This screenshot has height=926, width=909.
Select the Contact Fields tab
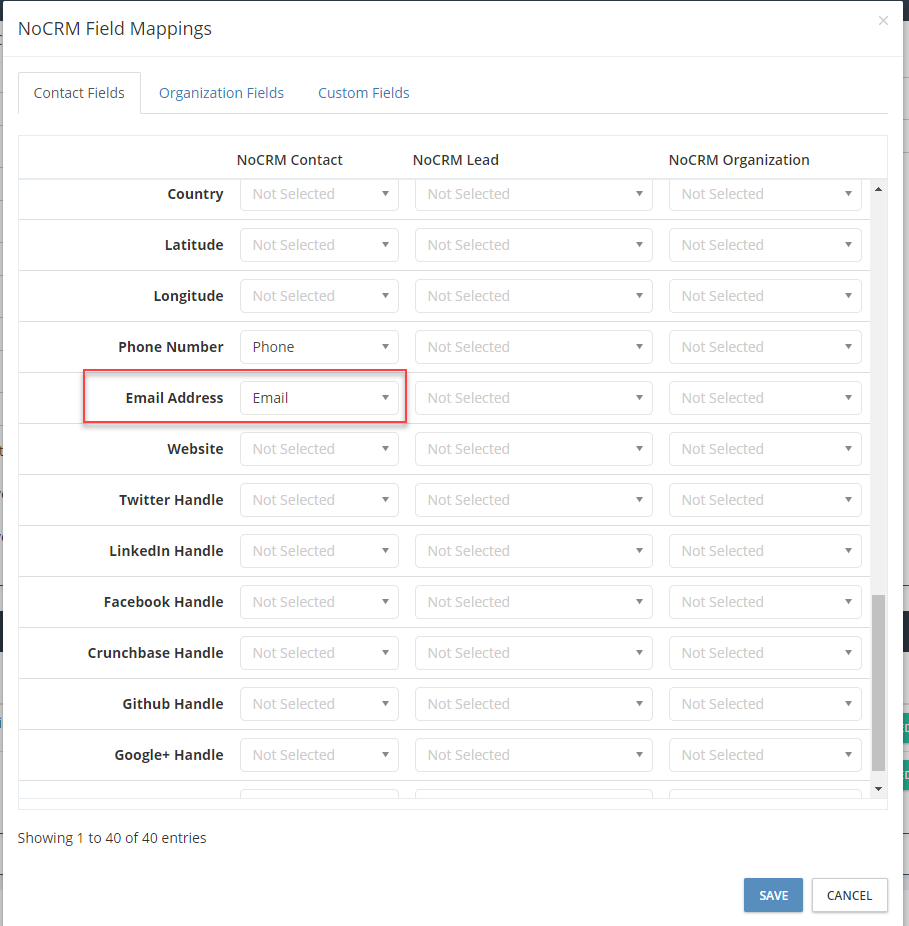pos(79,93)
